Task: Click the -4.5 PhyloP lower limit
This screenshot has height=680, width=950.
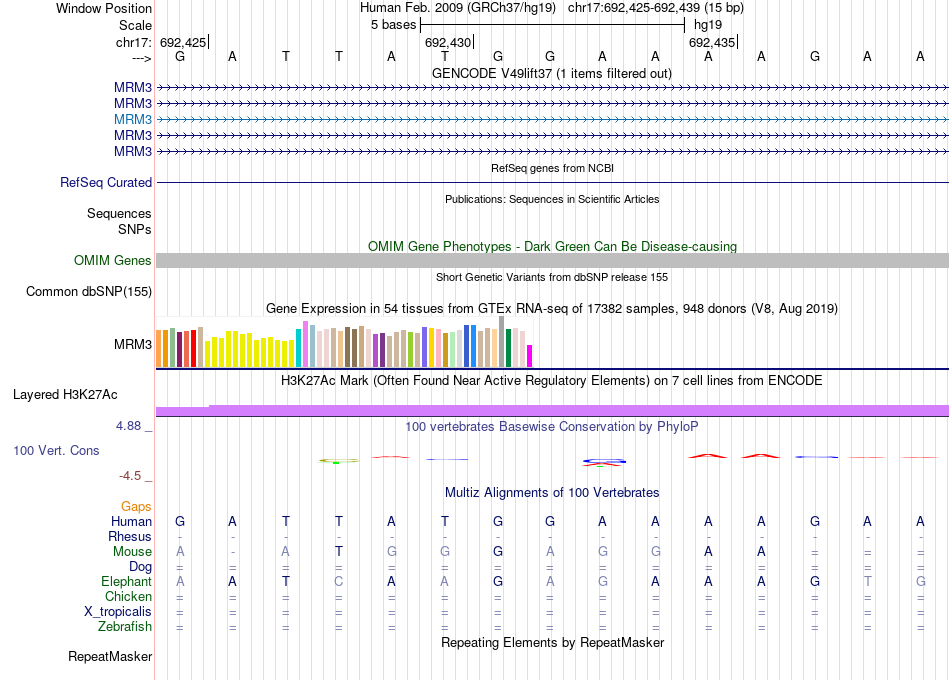Action: [x=130, y=476]
